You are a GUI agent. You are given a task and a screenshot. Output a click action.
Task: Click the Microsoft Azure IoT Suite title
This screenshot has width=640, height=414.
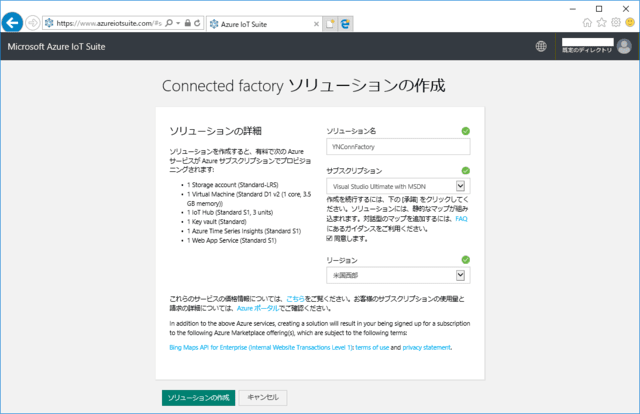pos(56,47)
